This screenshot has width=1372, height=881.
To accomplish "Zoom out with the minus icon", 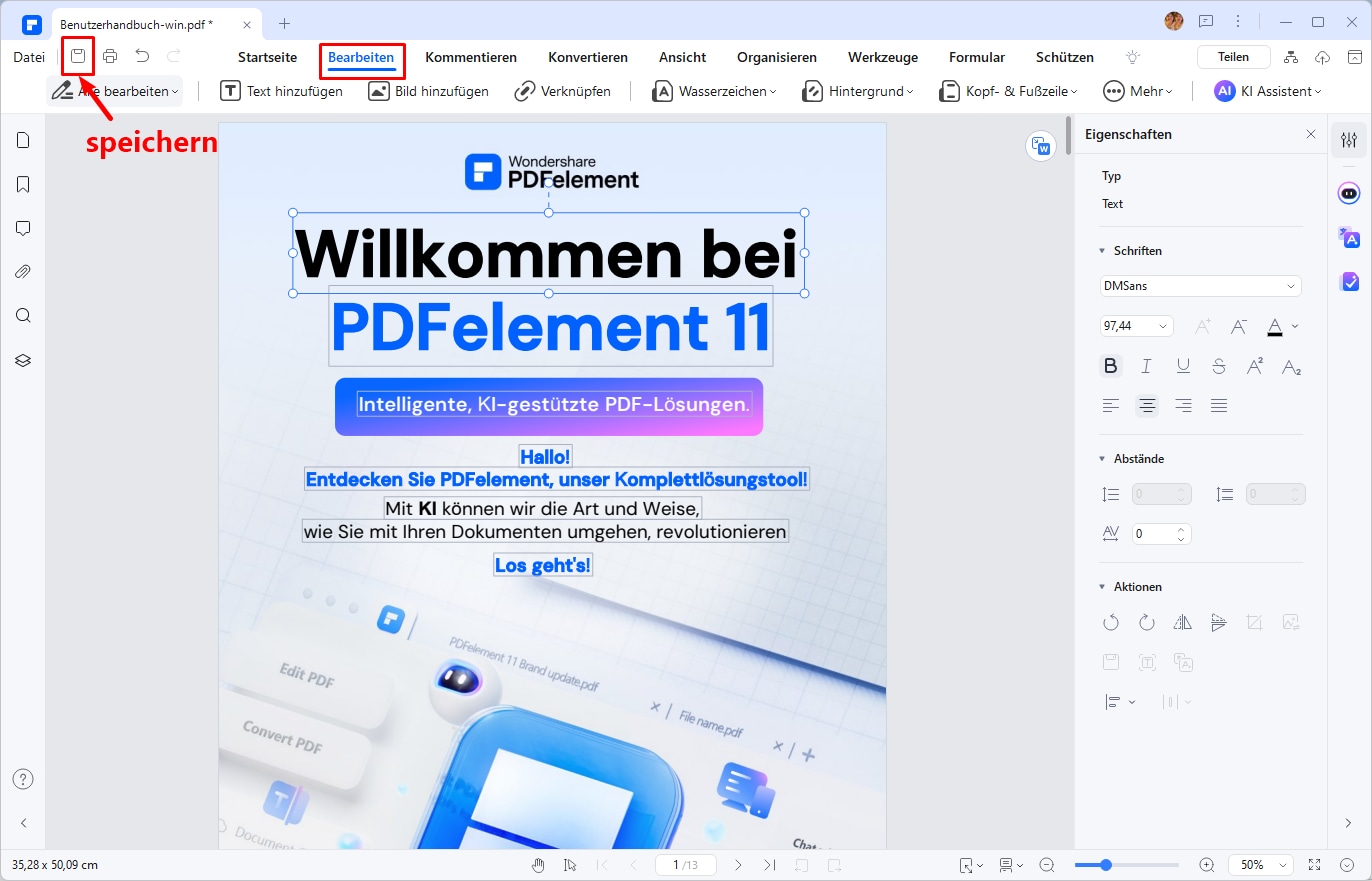I will coord(1046,865).
